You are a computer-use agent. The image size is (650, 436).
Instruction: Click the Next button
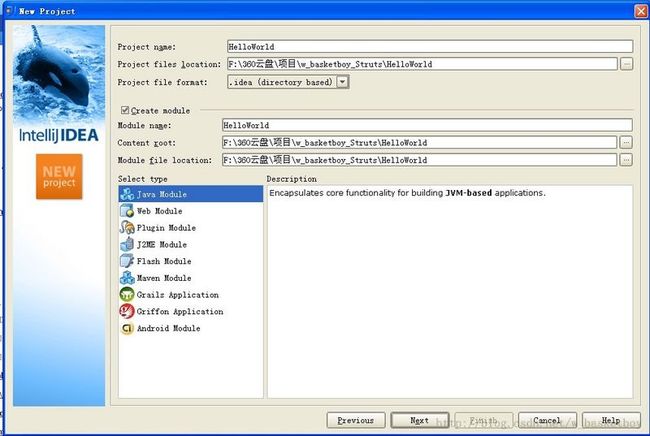[x=420, y=420]
